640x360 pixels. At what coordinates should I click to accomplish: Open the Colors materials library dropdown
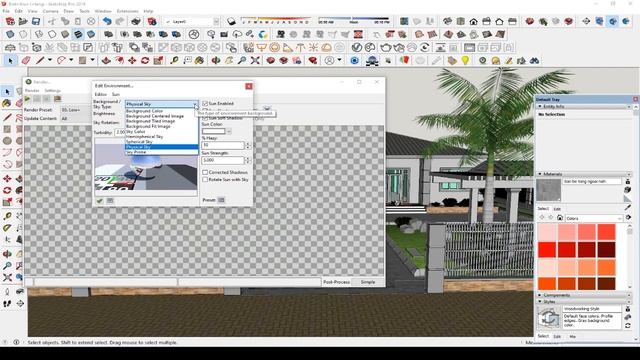[594, 218]
